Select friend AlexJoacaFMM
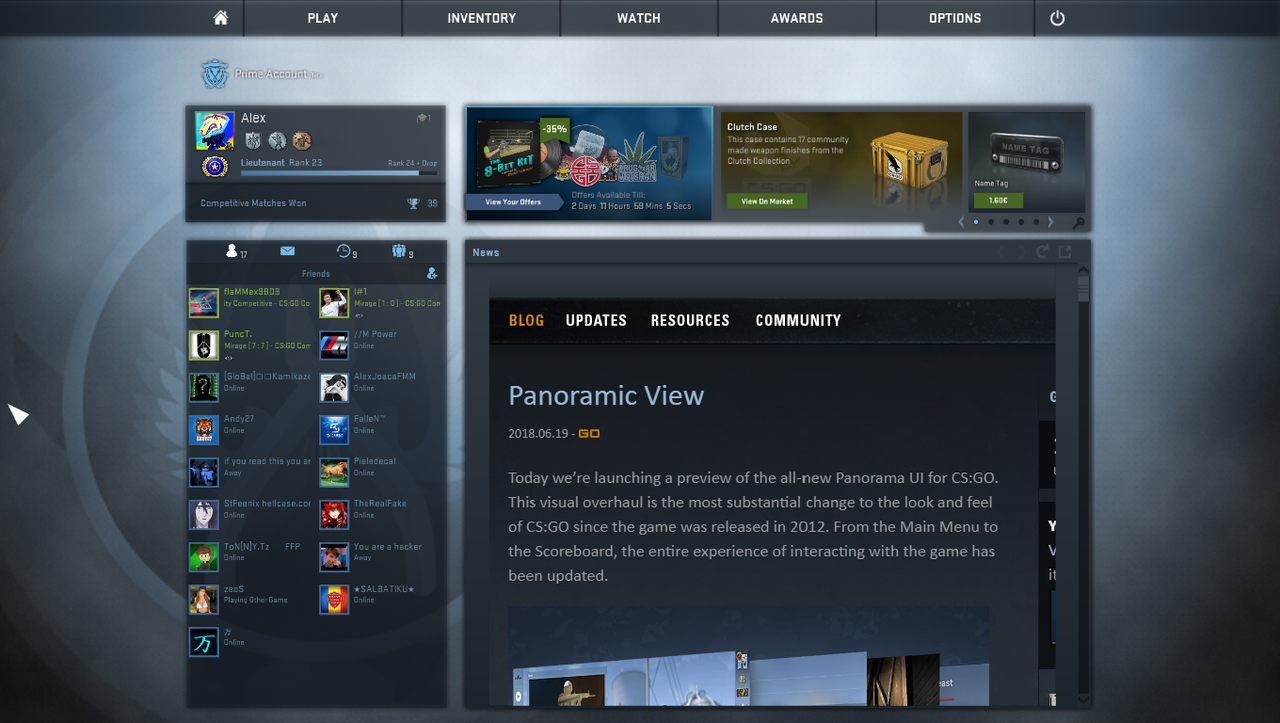 pos(381,388)
